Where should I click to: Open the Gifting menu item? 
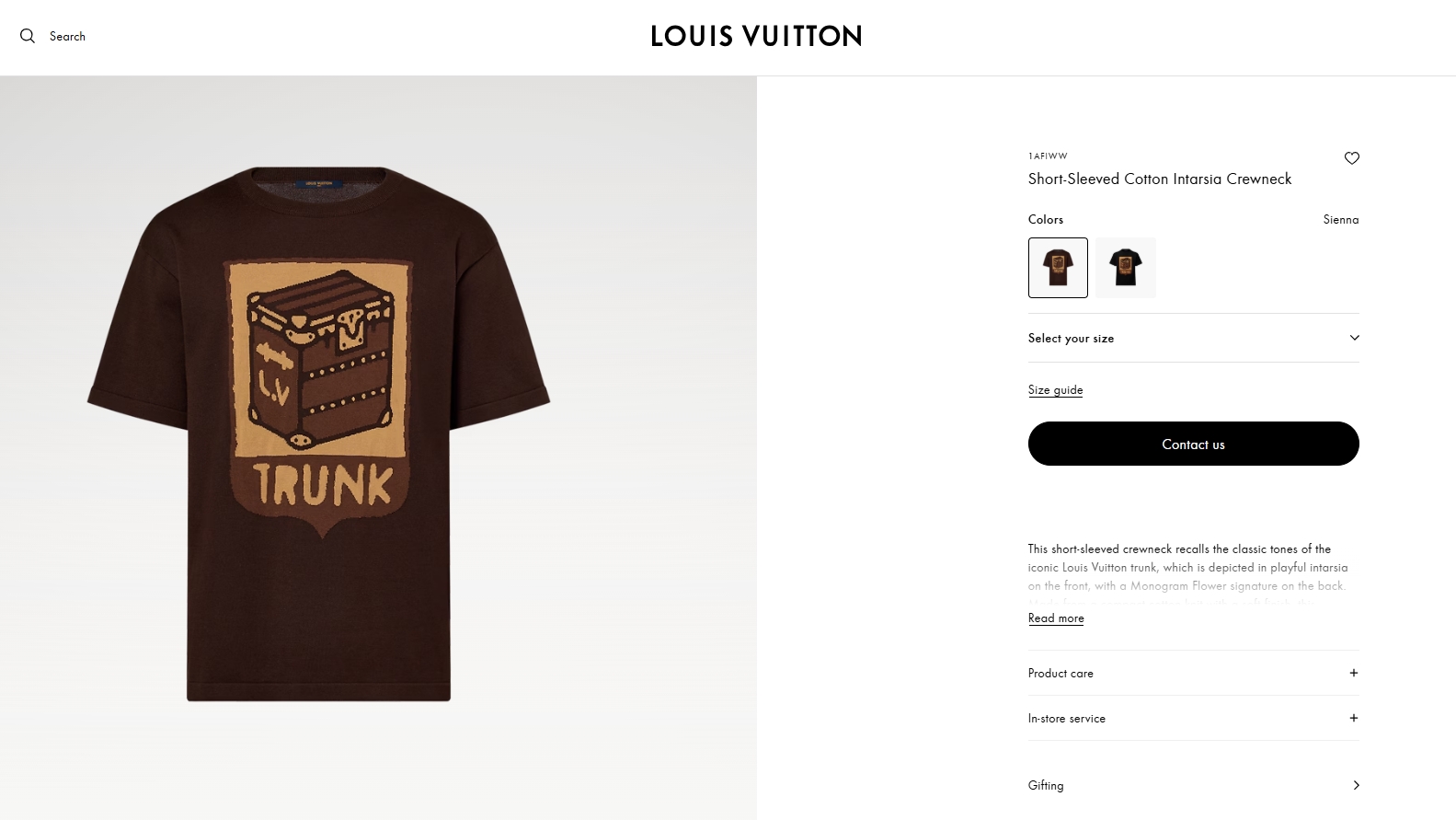(1046, 786)
